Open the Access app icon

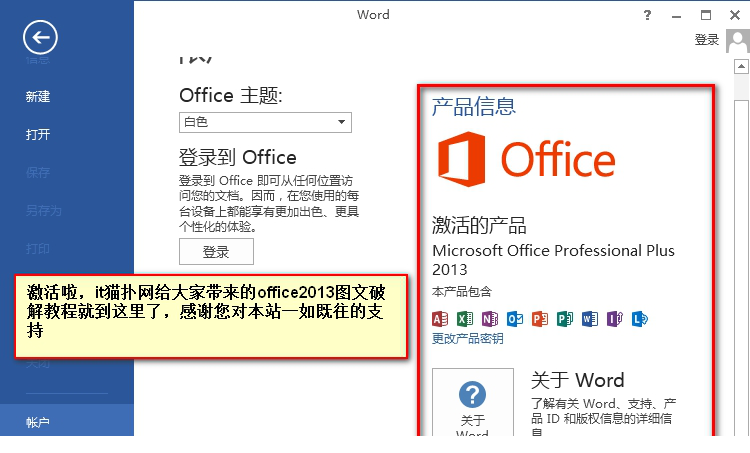440,319
